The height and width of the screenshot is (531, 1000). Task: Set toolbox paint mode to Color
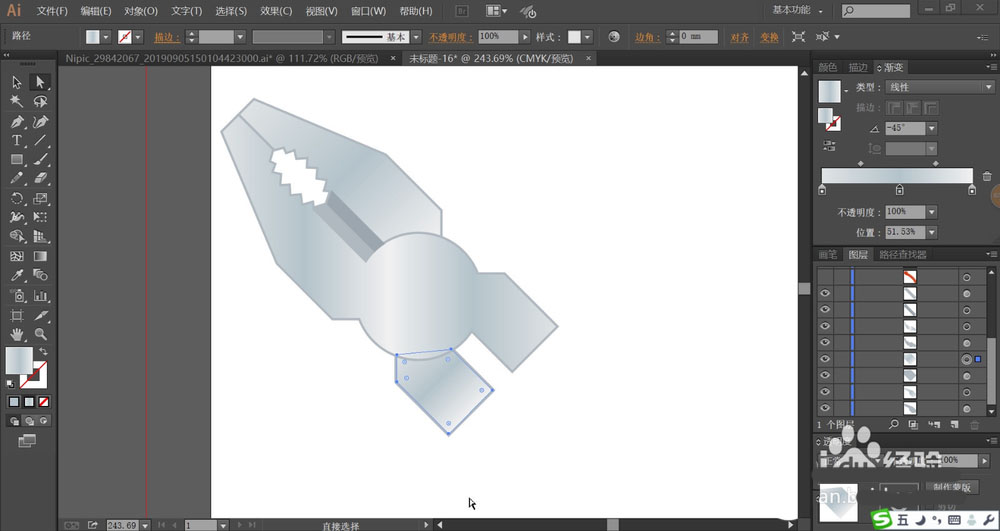click(14, 402)
